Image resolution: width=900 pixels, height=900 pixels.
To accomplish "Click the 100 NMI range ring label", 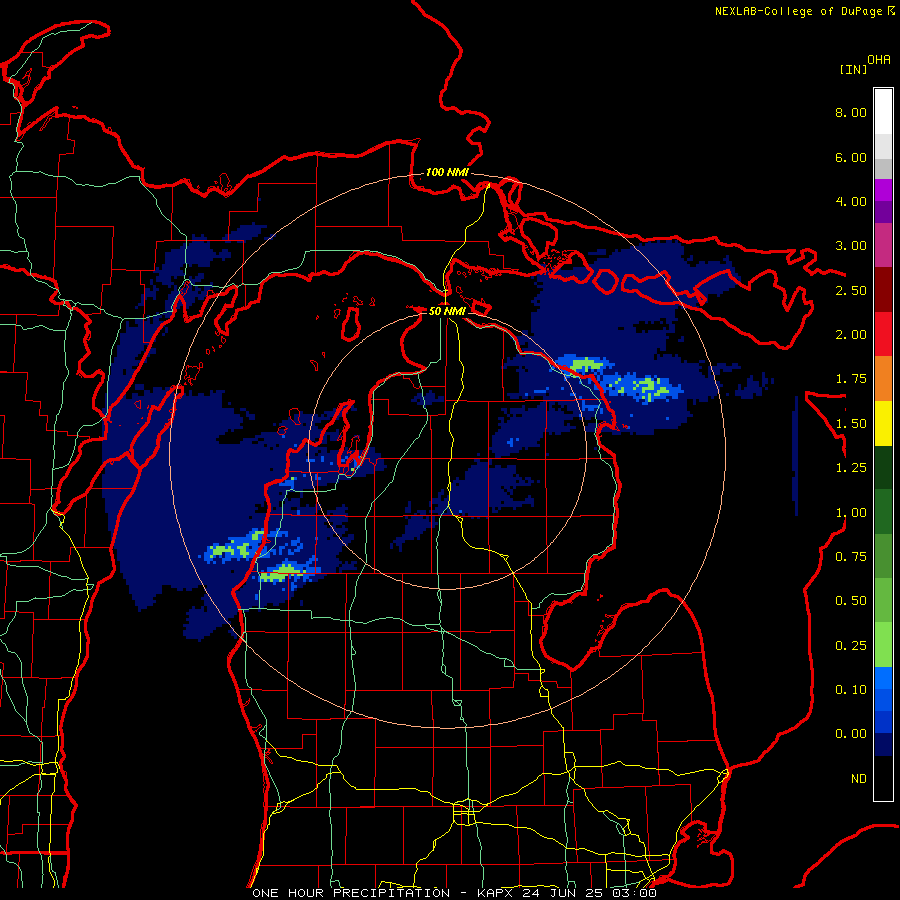I will [447, 172].
